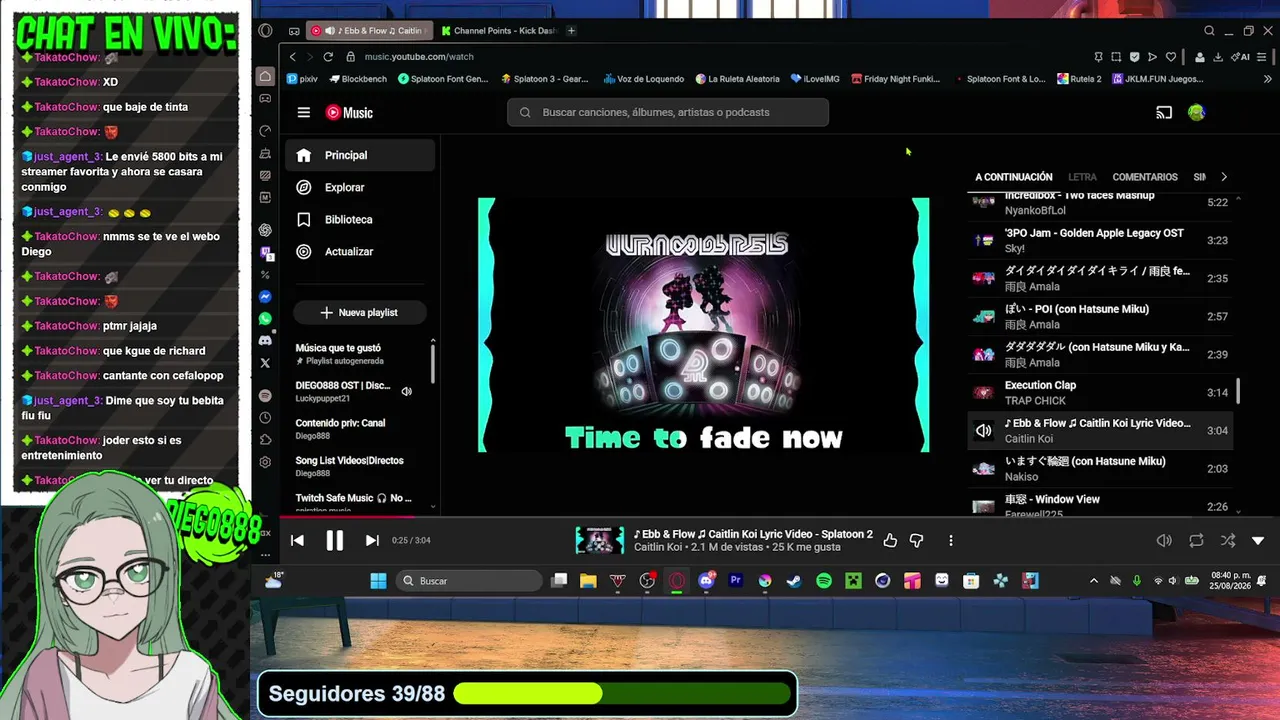Collapse the player page with the arrow
1280x720 pixels.
click(1258, 540)
